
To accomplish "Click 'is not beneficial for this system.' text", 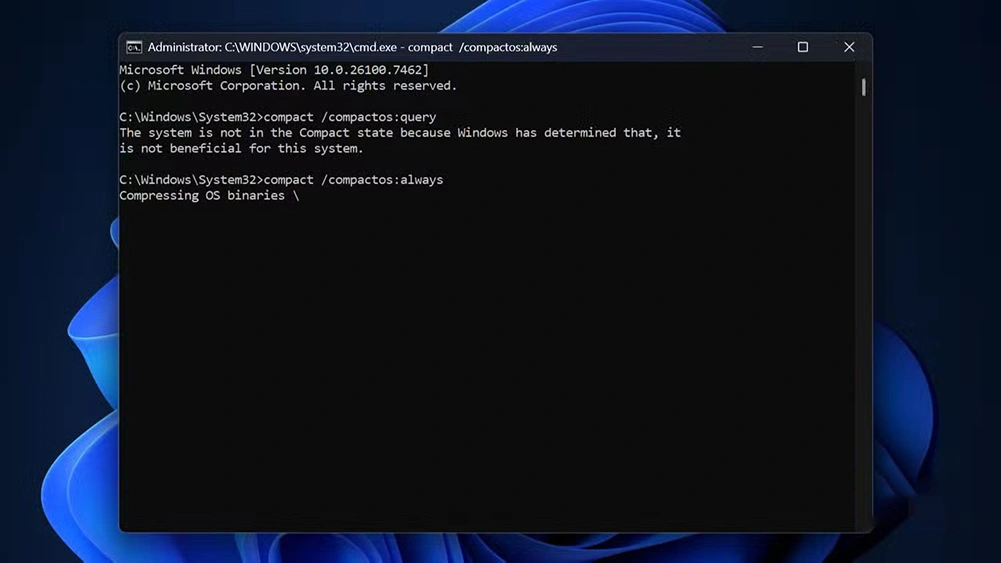I will click(x=241, y=149).
